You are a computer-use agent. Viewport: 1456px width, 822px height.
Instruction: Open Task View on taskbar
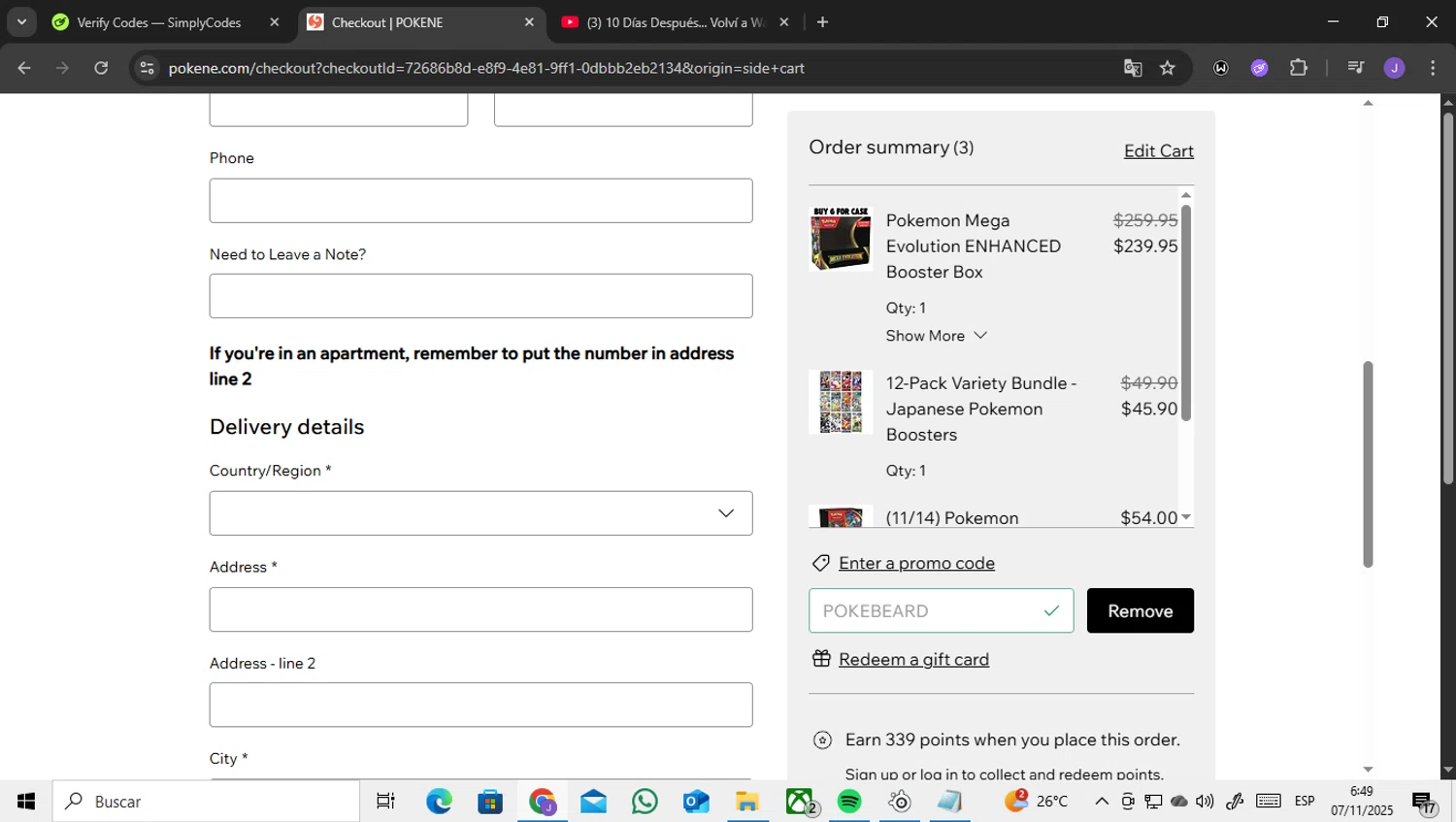tap(385, 802)
